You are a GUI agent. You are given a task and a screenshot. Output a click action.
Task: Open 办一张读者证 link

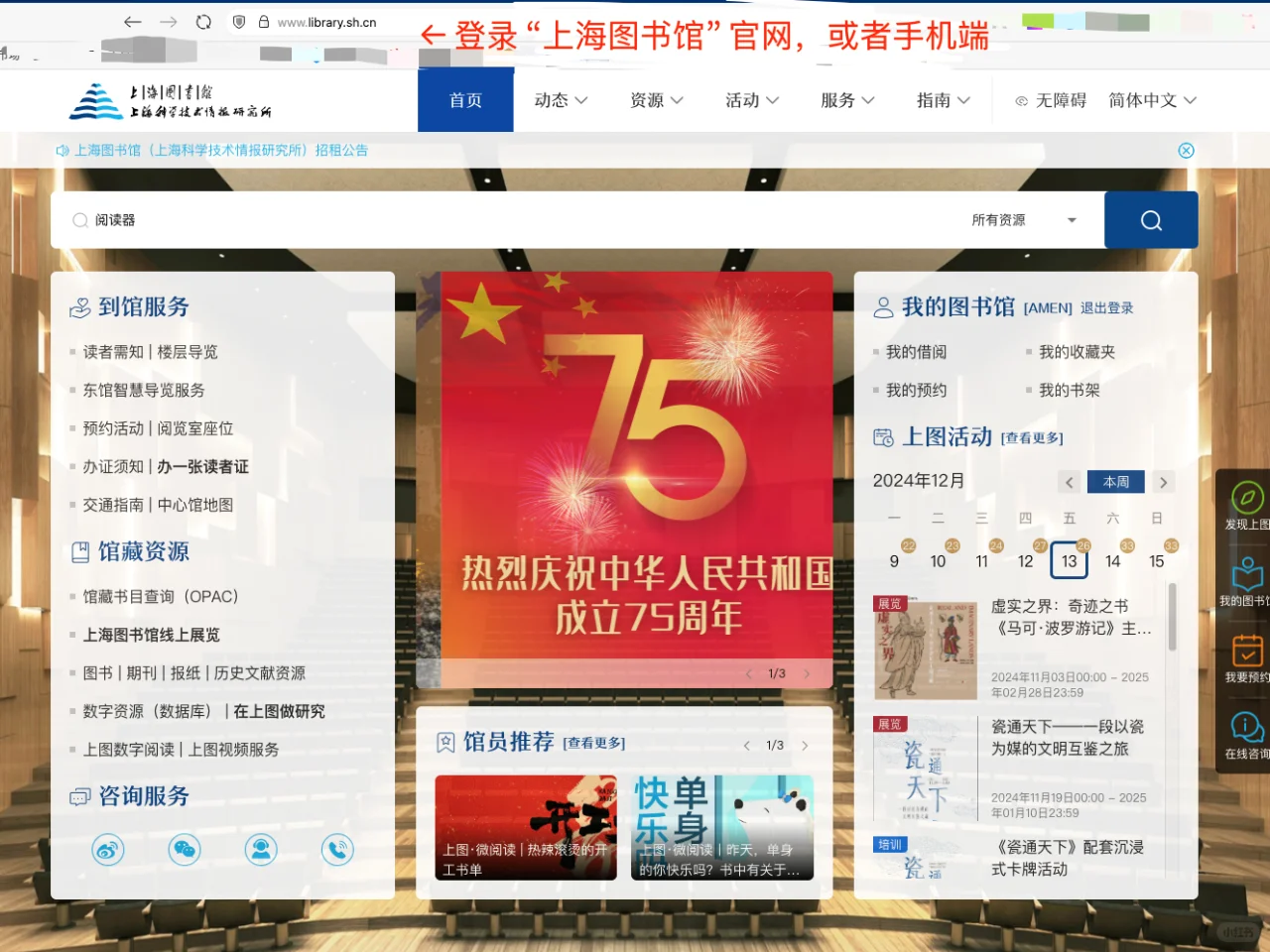pos(203,467)
